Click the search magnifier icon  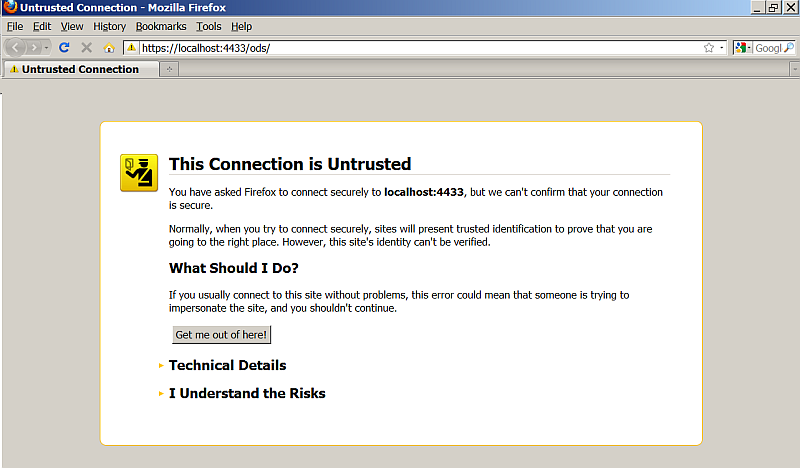[790, 47]
